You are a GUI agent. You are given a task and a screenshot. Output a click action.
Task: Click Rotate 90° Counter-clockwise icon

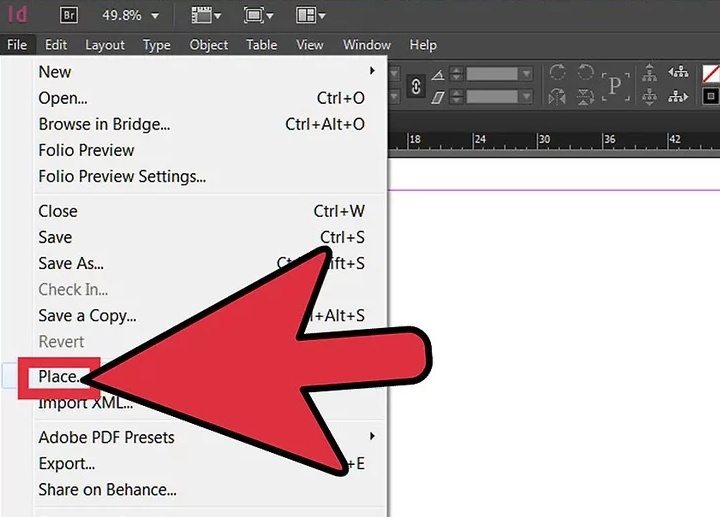click(x=585, y=73)
